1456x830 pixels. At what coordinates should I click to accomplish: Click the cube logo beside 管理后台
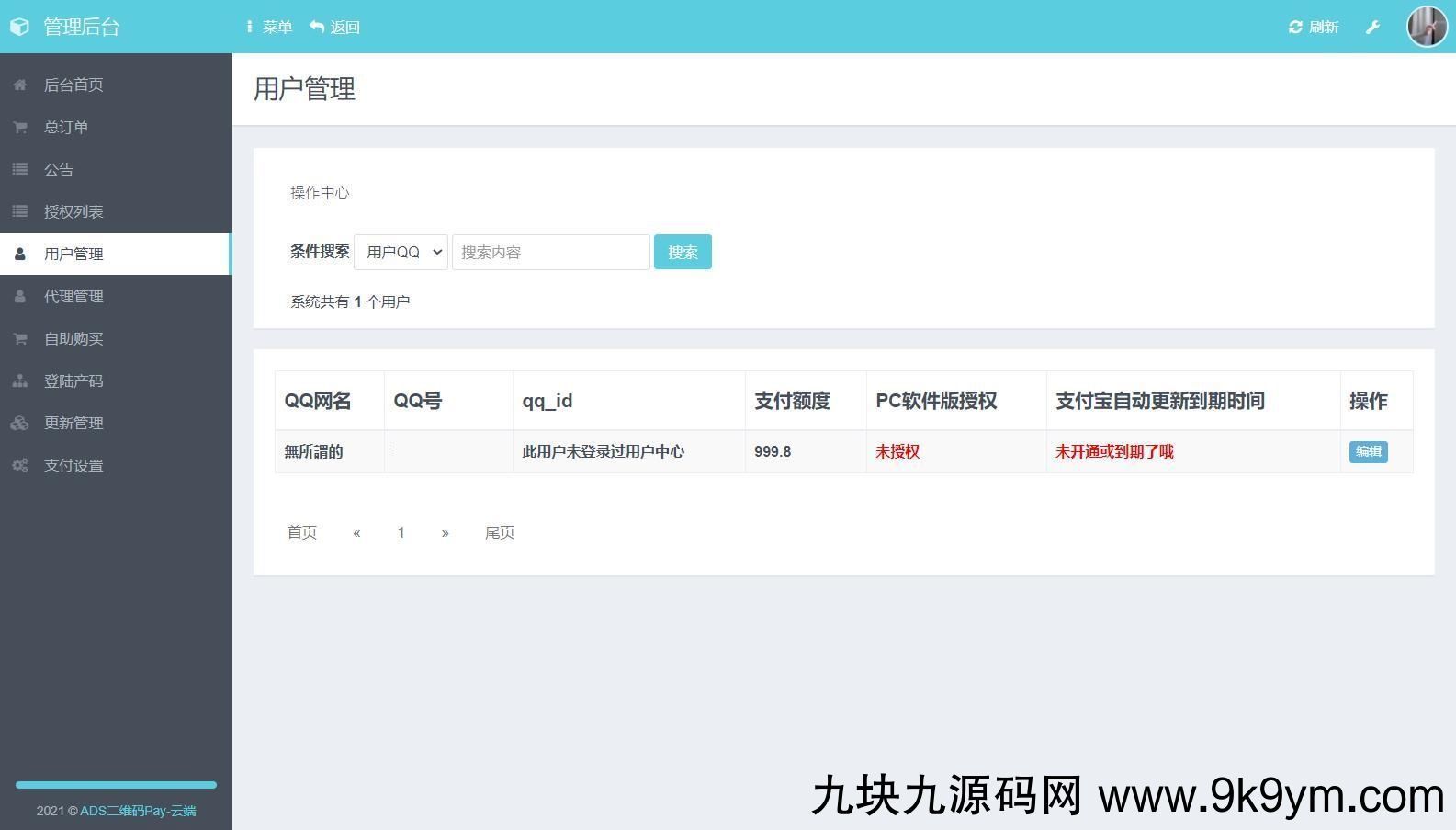(19, 27)
